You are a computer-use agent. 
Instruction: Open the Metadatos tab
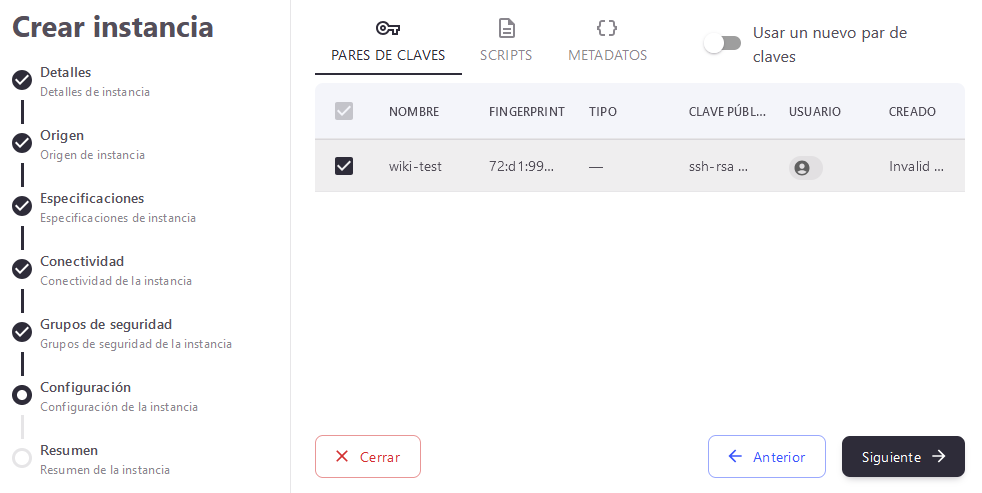[607, 55]
